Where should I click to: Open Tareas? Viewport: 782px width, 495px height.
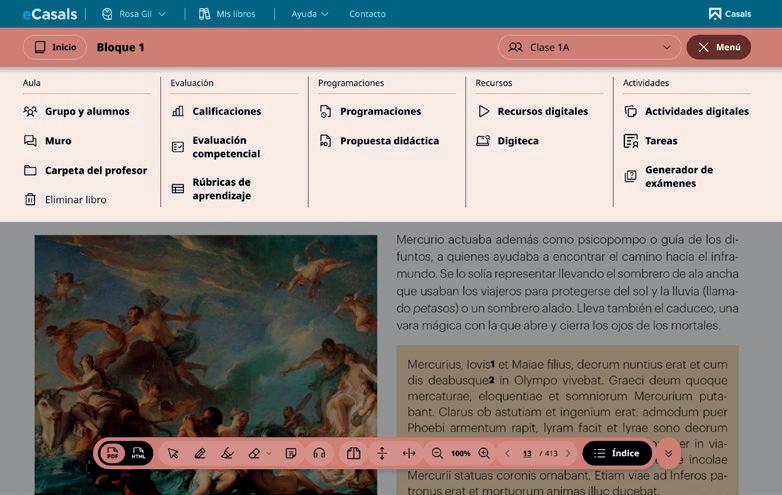(661, 141)
